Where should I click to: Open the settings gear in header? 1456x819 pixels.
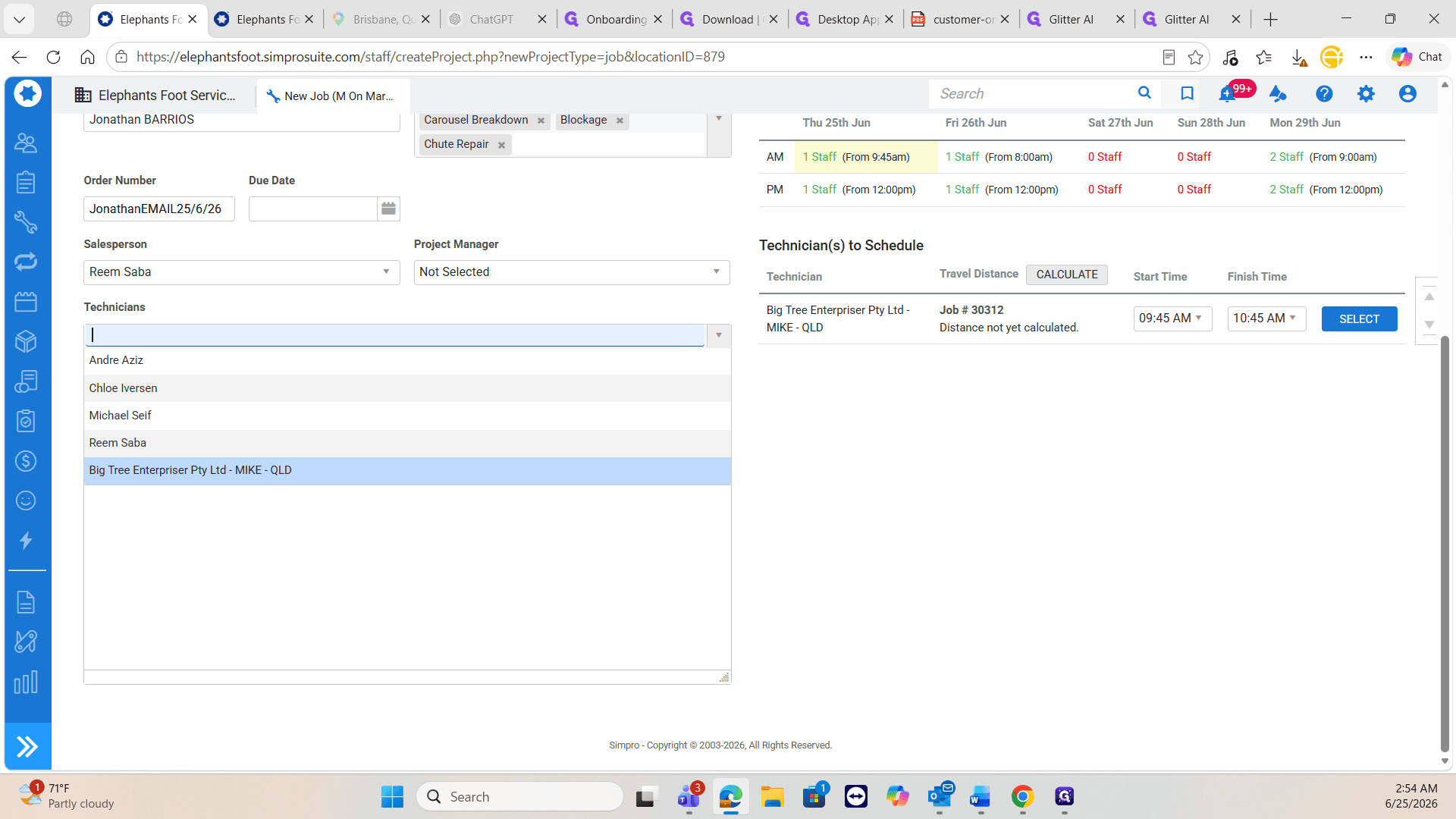pos(1366,93)
